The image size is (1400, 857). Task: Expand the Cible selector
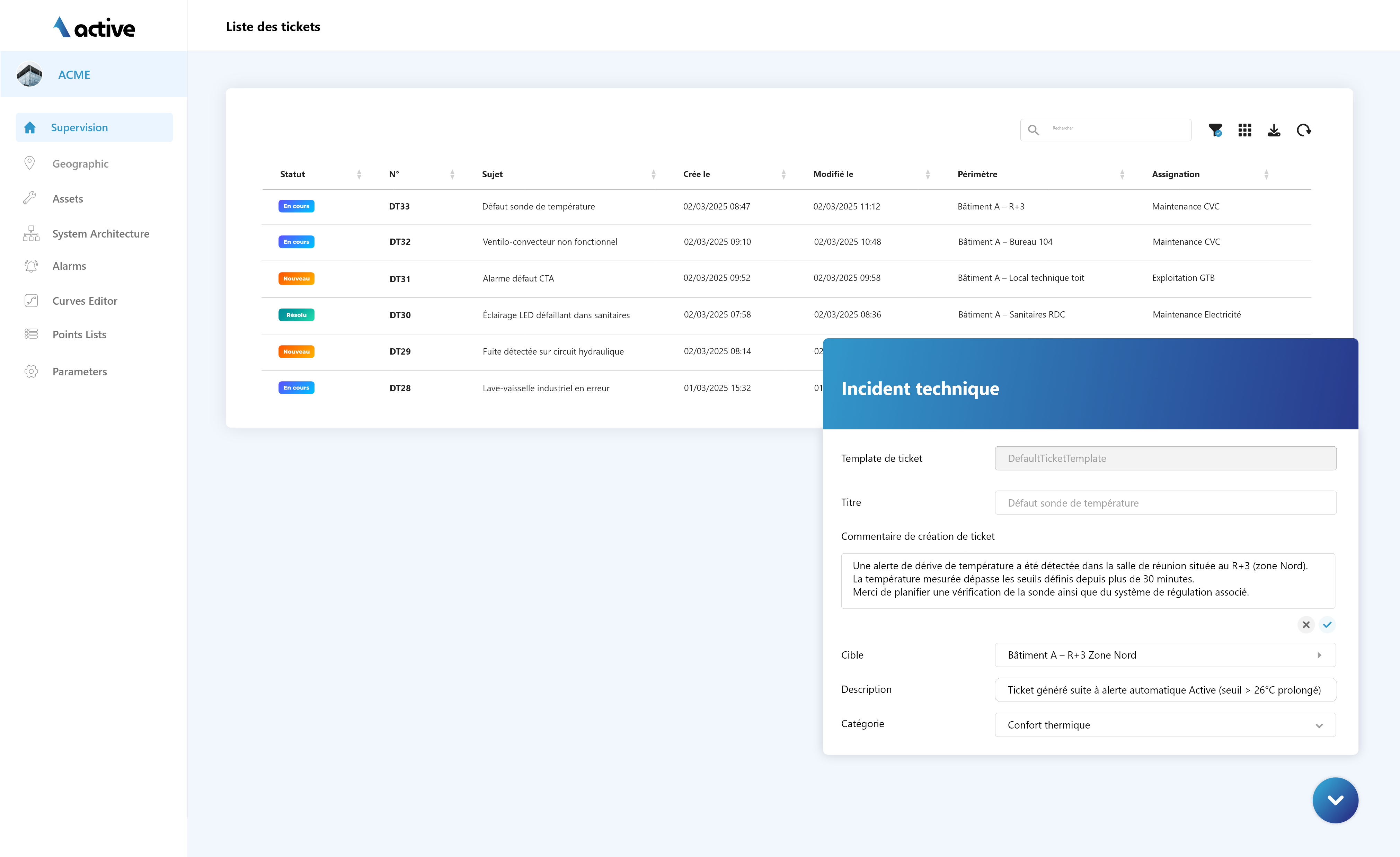click(1165, 655)
